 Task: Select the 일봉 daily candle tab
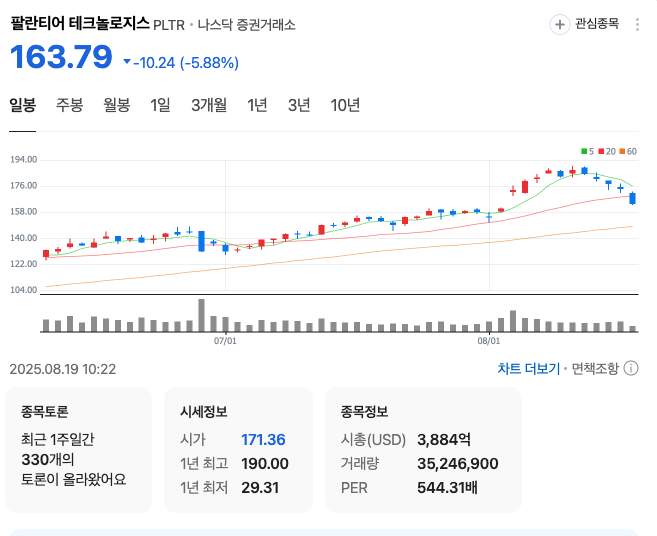tap(23, 105)
